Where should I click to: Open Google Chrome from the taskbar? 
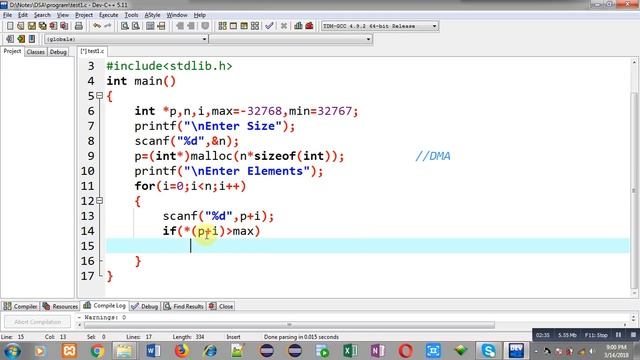[97, 351]
